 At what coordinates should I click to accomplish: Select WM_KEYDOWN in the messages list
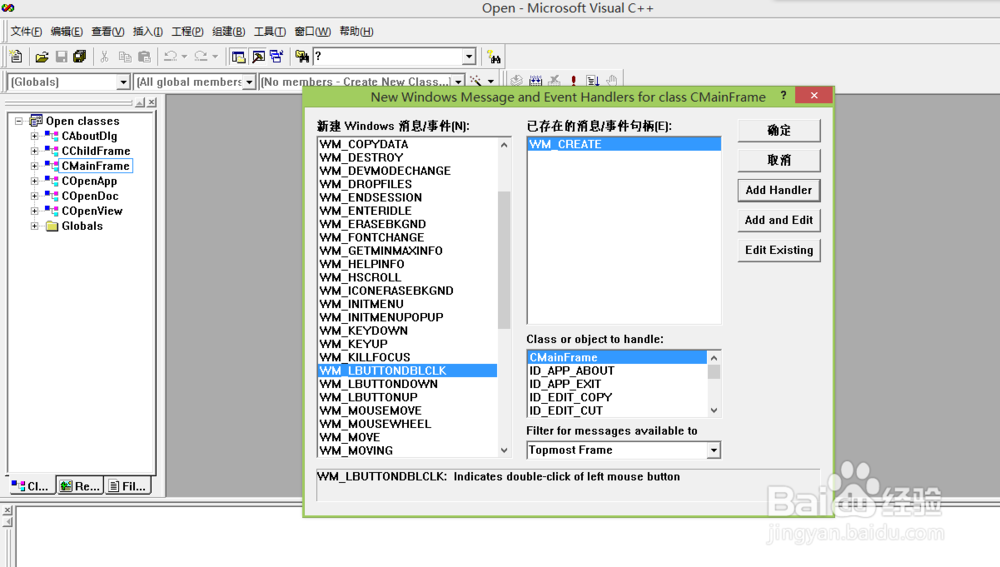pyautogui.click(x=408, y=330)
